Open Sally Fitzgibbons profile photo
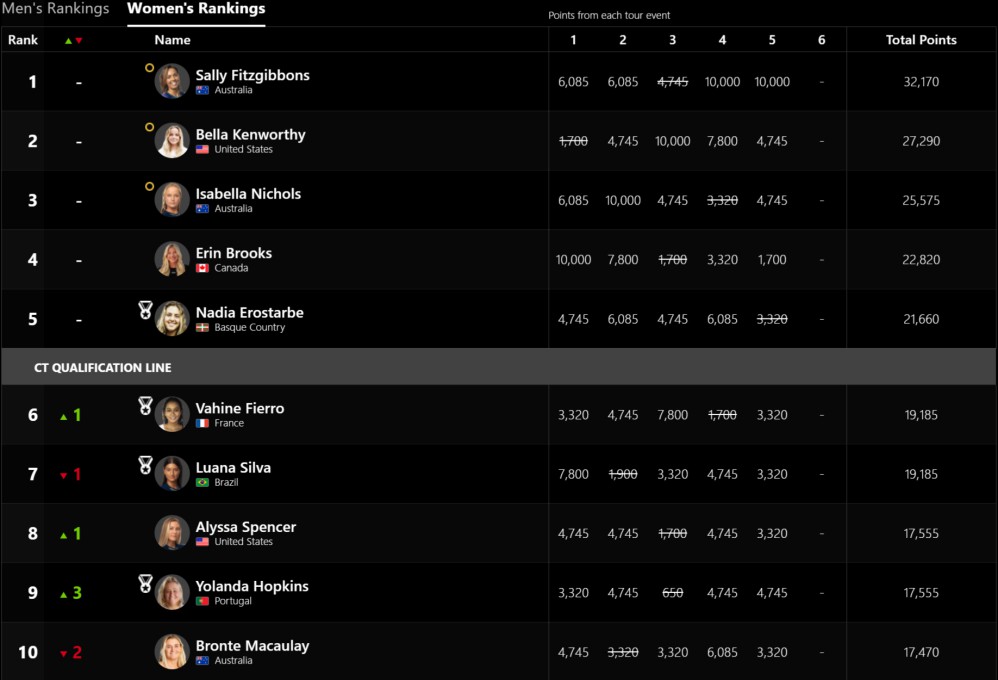The height and width of the screenshot is (680, 998). click(172, 81)
